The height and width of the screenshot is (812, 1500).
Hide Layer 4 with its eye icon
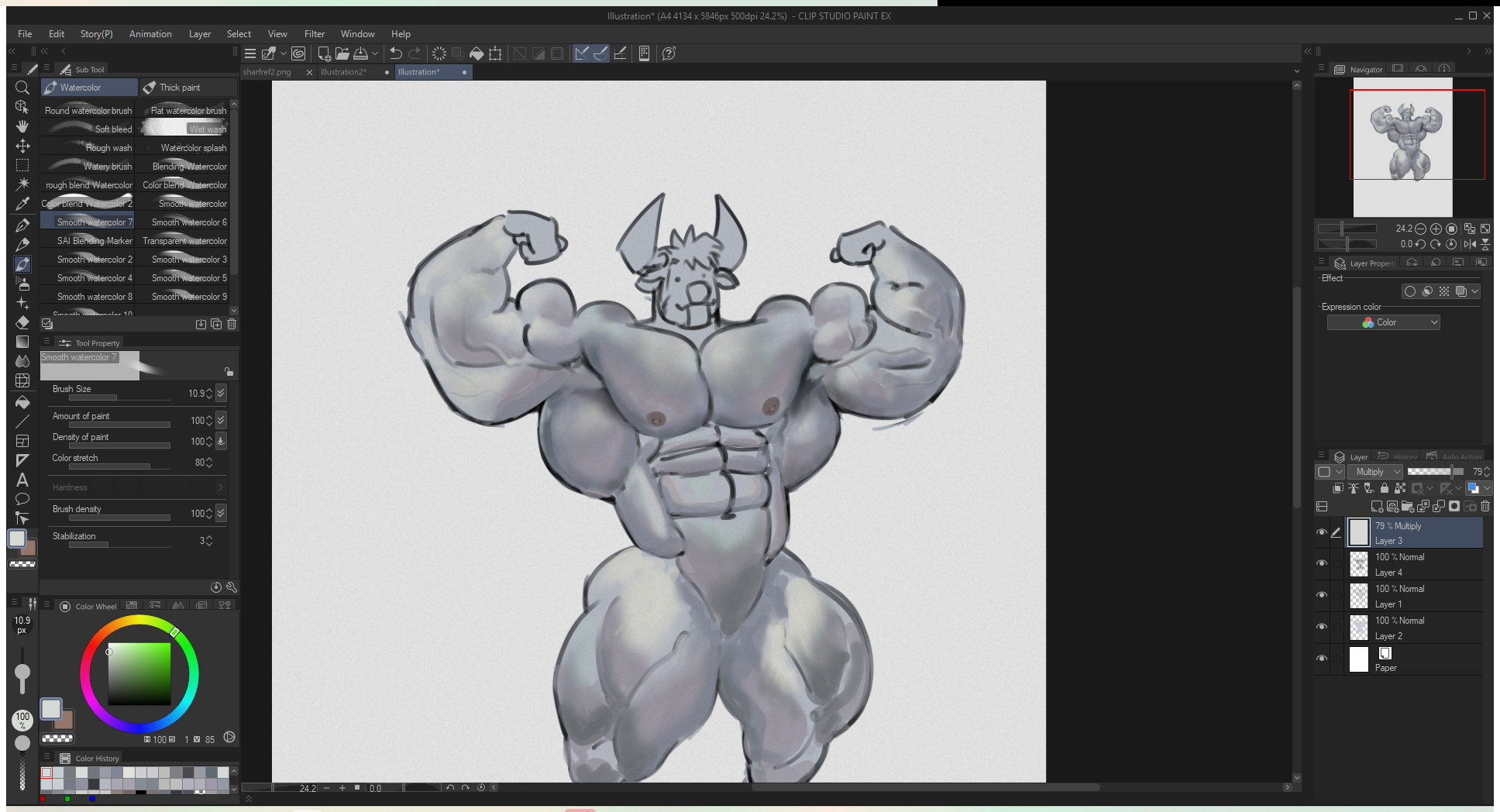pos(1322,564)
